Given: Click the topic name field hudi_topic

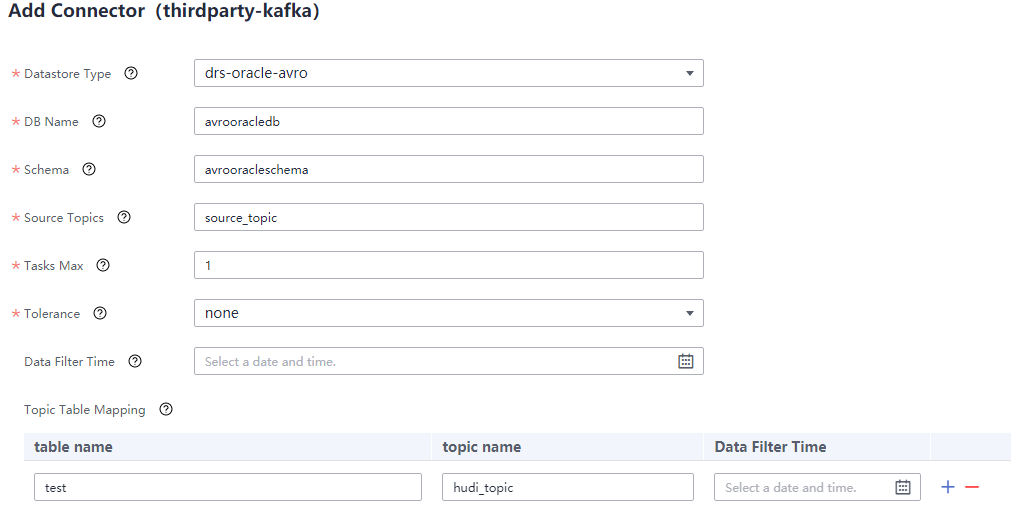Looking at the screenshot, I should point(567,488).
